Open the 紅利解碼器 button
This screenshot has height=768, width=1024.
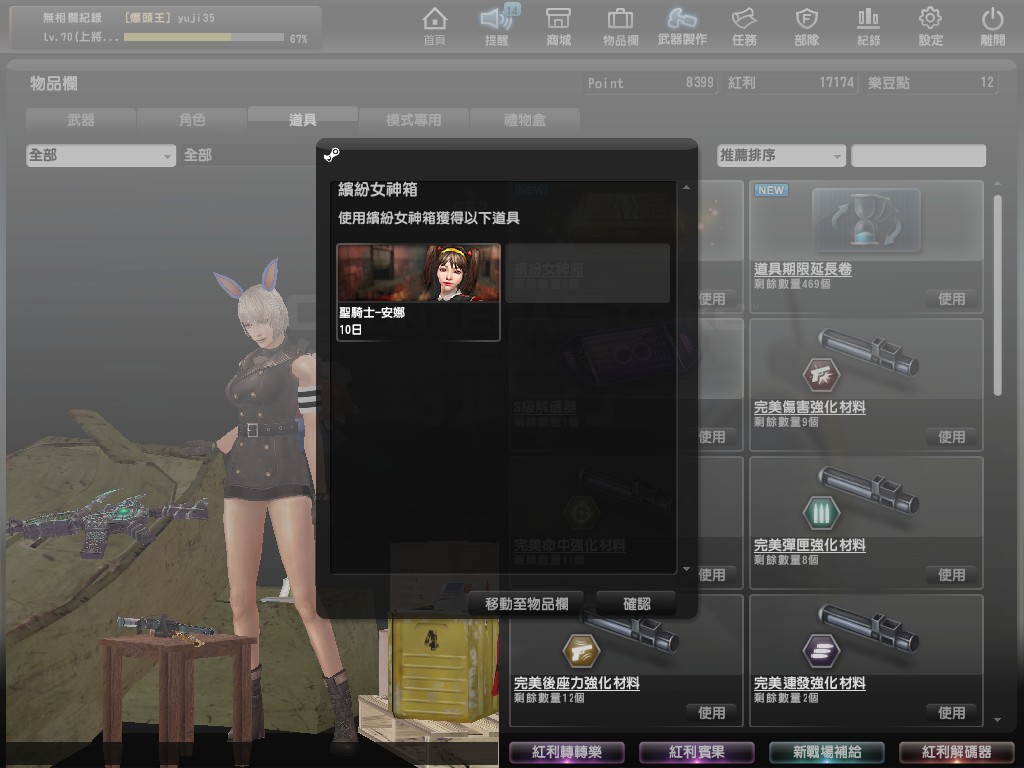[957, 752]
